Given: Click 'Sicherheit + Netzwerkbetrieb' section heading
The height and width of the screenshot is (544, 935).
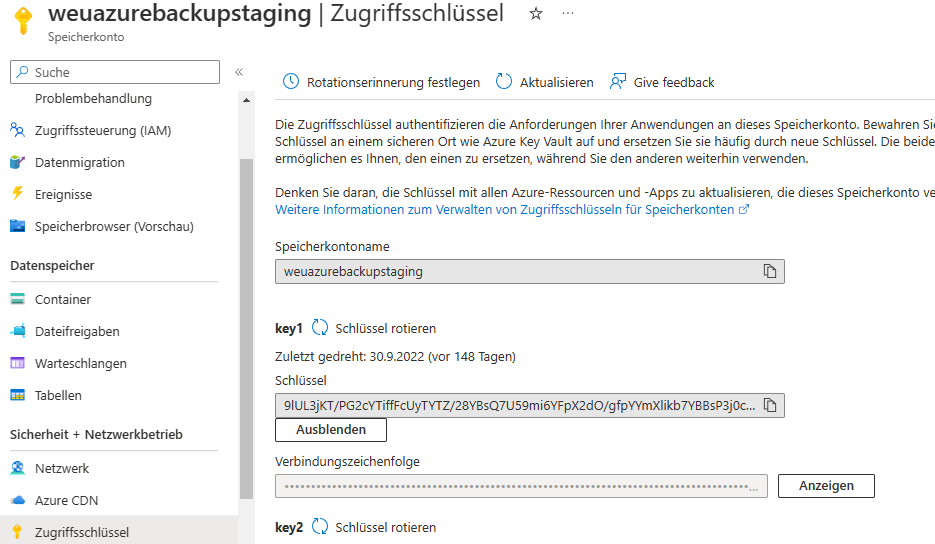Looking at the screenshot, I should [96, 435].
